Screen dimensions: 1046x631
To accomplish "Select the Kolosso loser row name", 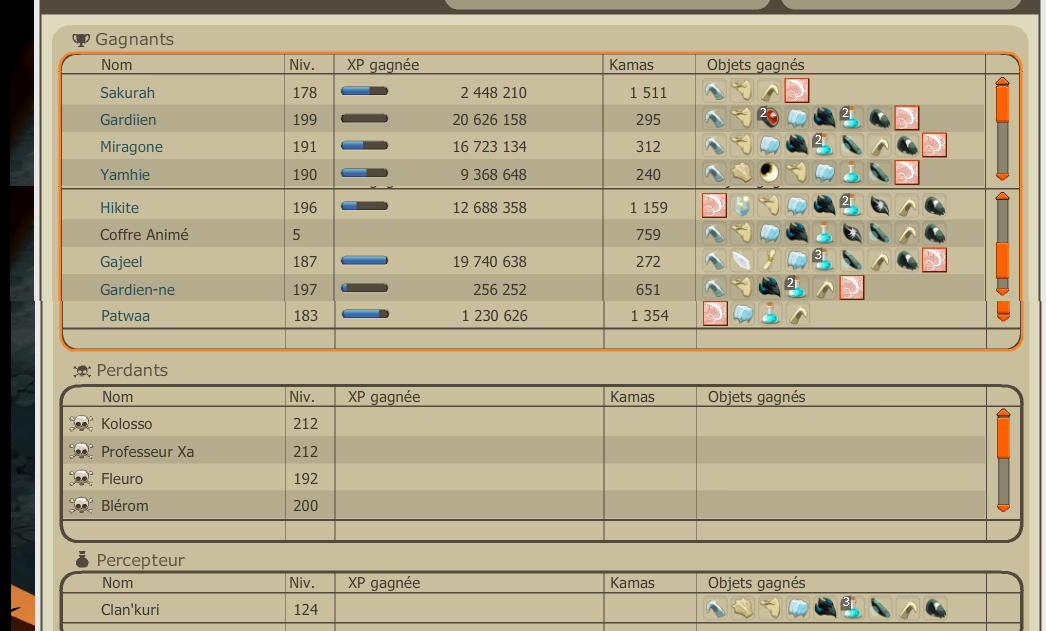I will pyautogui.click(x=127, y=424).
